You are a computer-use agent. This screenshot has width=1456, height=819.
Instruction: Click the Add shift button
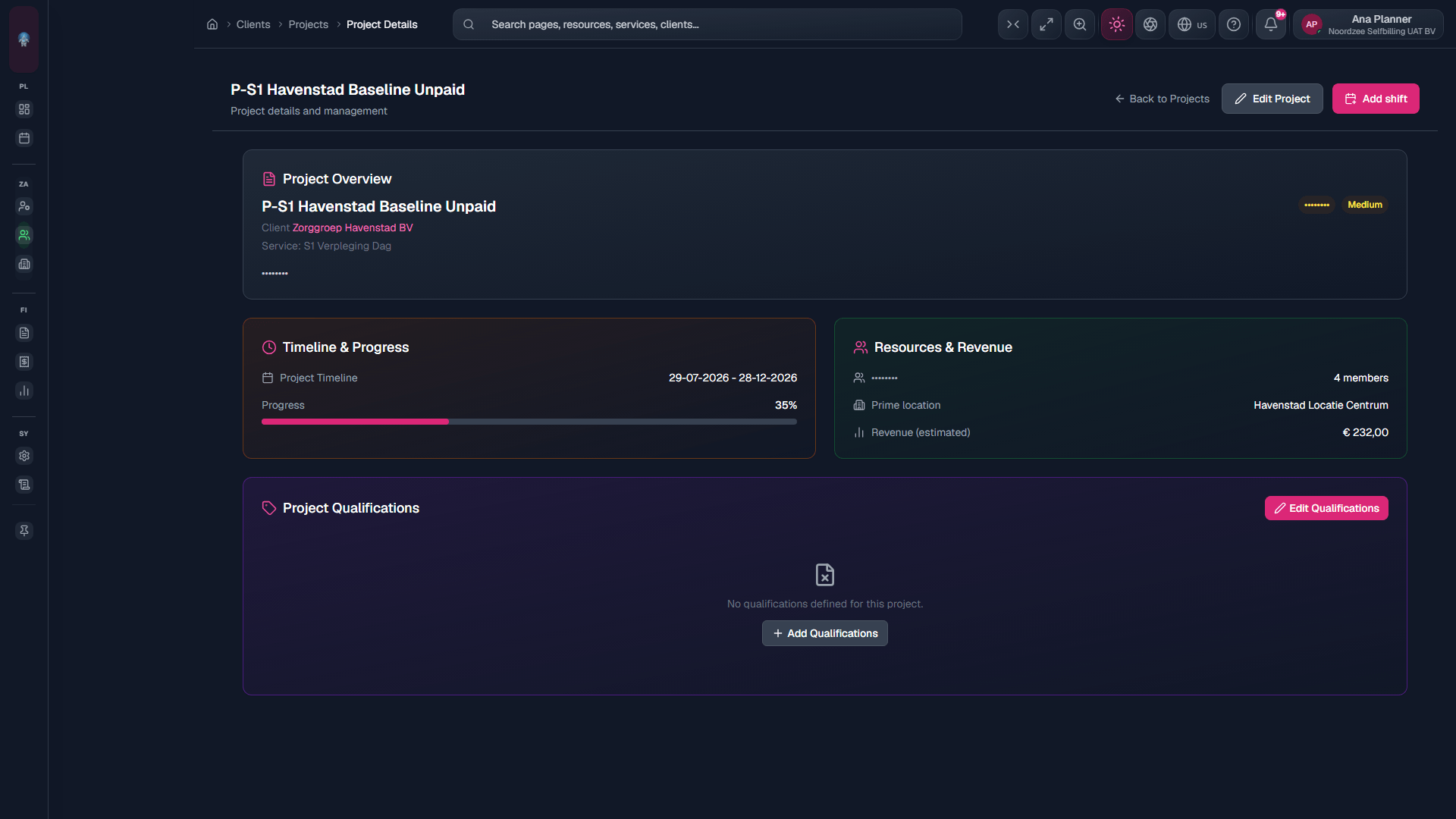[x=1376, y=99]
